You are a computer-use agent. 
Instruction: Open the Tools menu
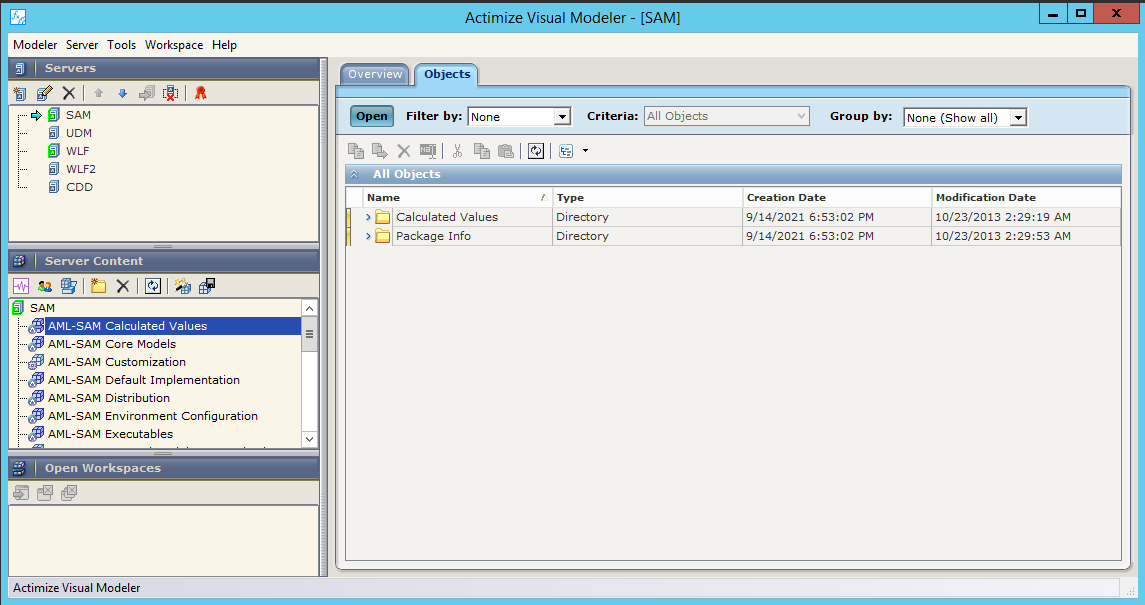coord(121,45)
